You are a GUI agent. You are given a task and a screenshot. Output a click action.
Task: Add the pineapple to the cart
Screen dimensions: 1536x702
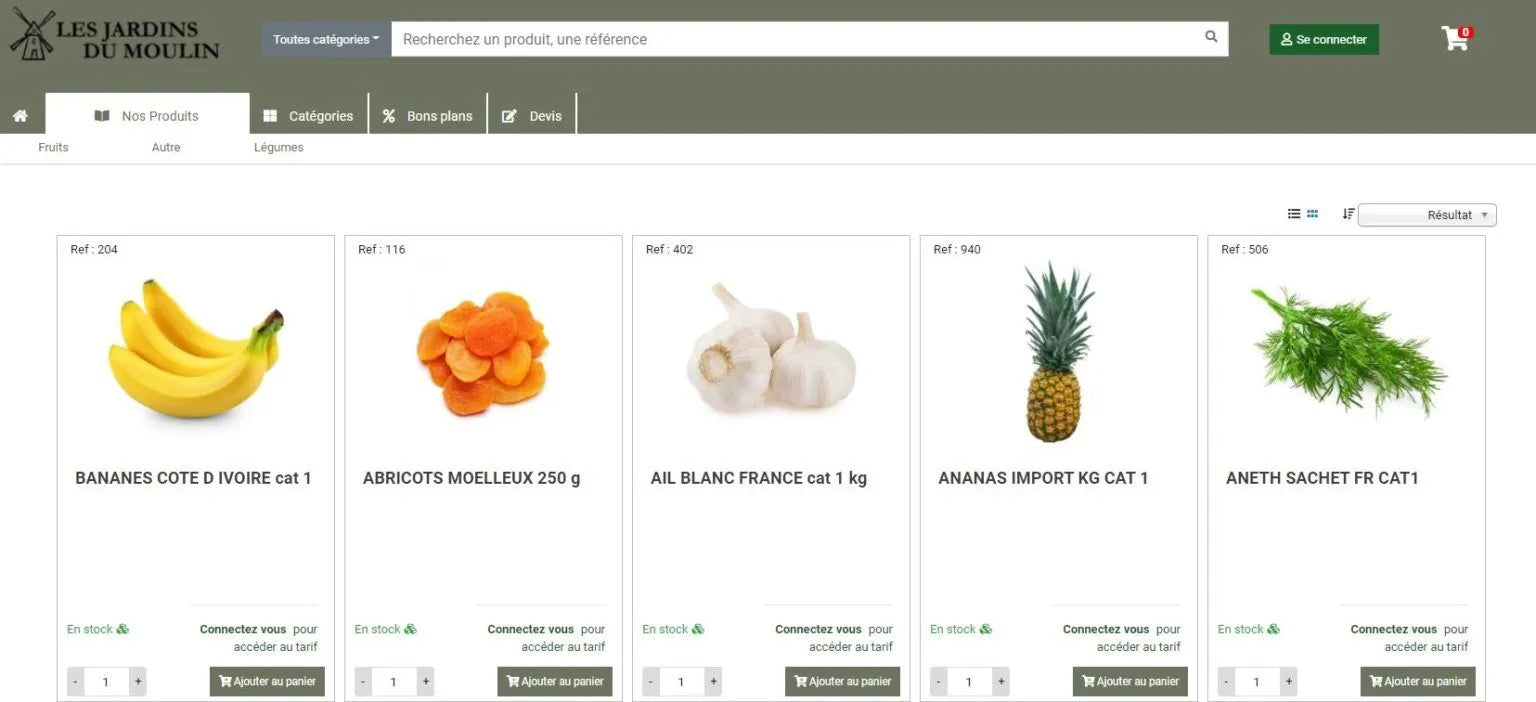pyautogui.click(x=1130, y=682)
